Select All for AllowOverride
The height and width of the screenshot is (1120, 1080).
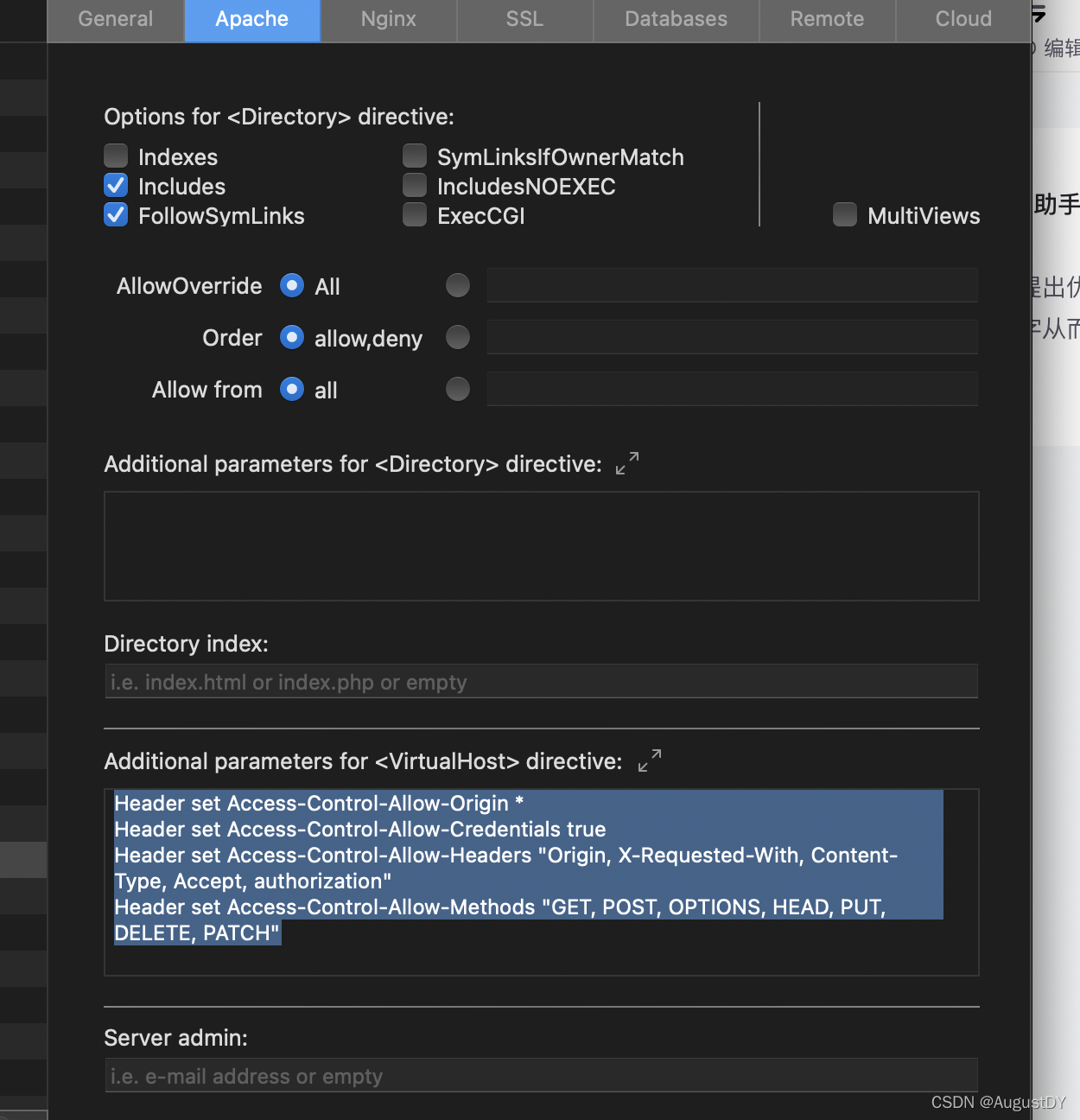pyautogui.click(x=292, y=285)
